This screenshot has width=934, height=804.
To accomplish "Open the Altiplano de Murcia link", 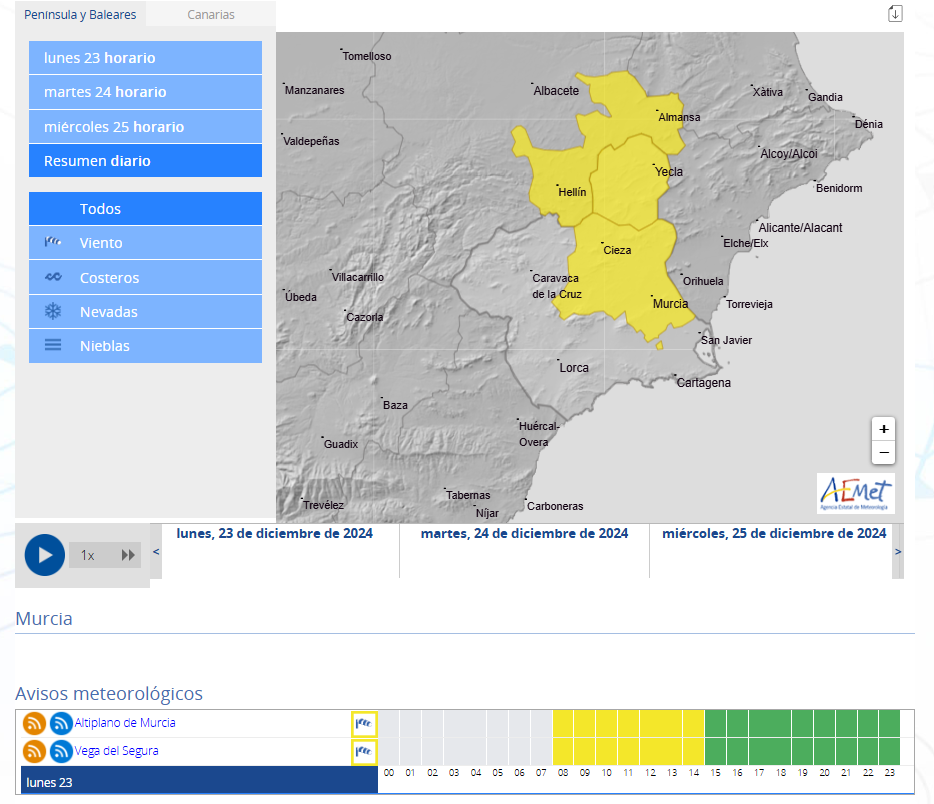I will (125, 723).
